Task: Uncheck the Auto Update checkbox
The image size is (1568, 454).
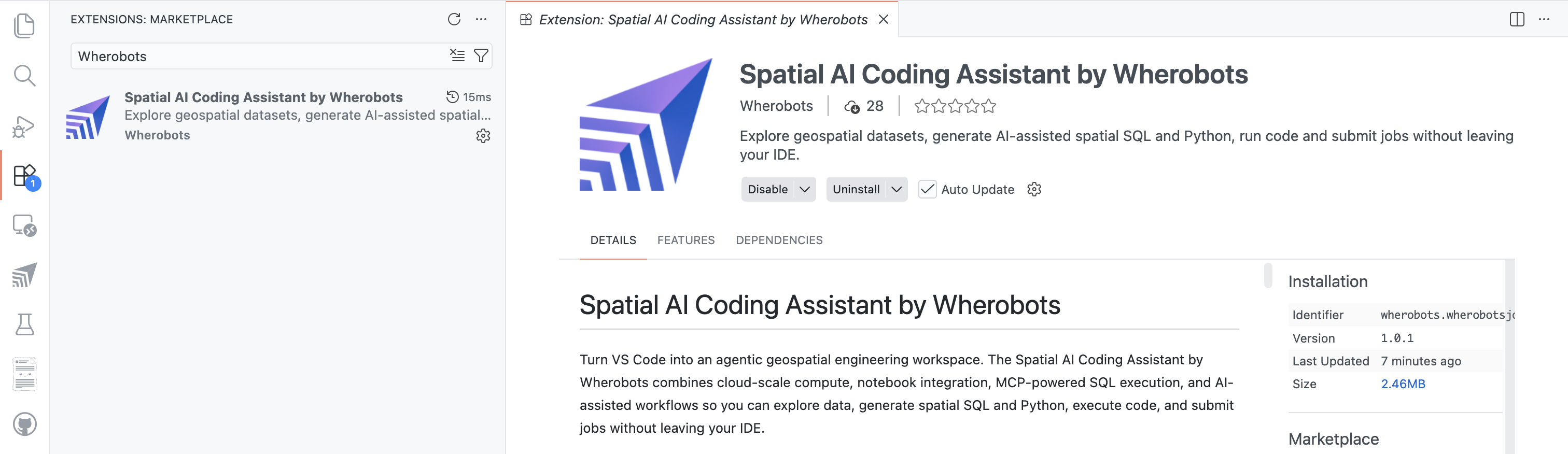Action: [927, 189]
